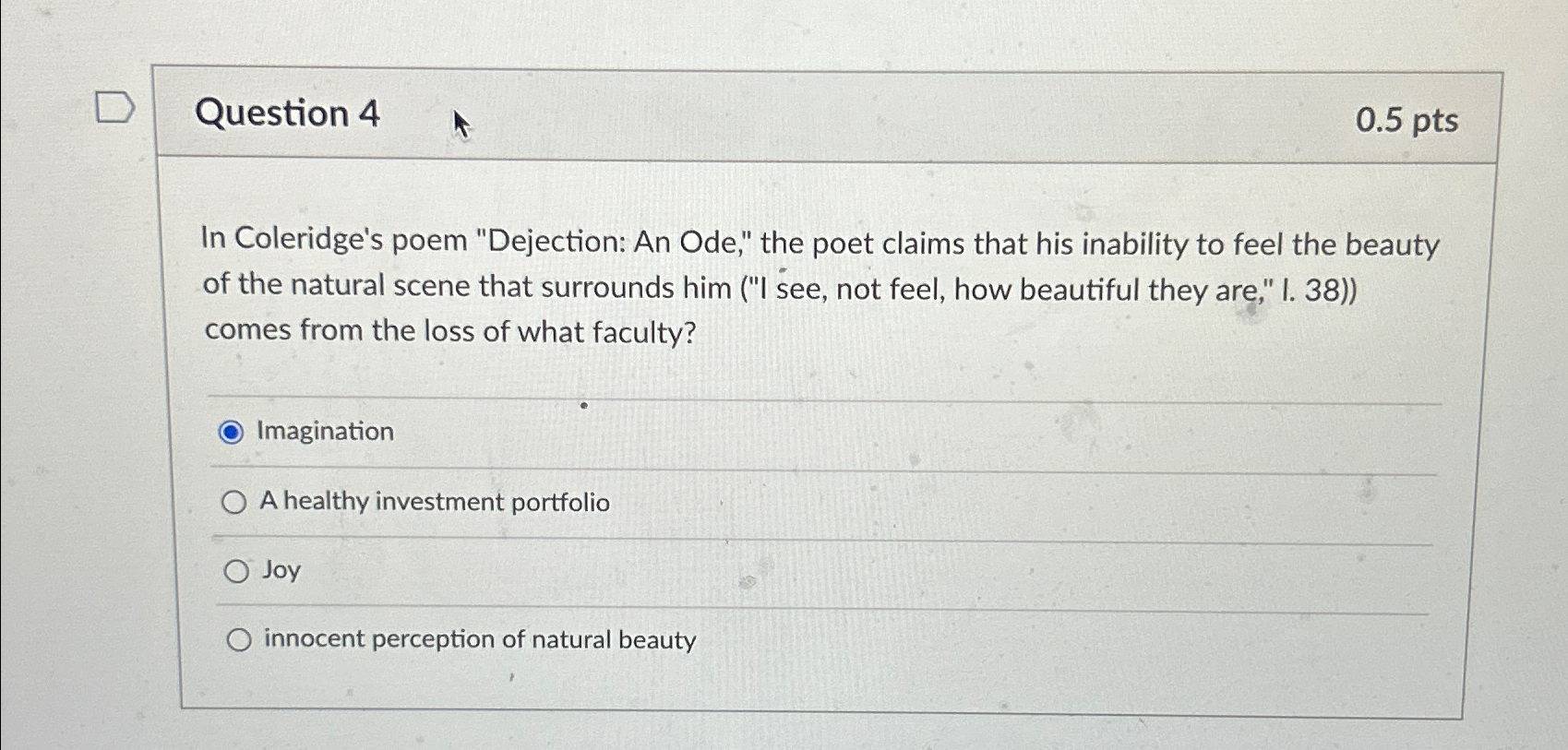Image resolution: width=1568 pixels, height=750 pixels.
Task: Click the flag bookmark icon beside Question 4
Action: [x=116, y=108]
